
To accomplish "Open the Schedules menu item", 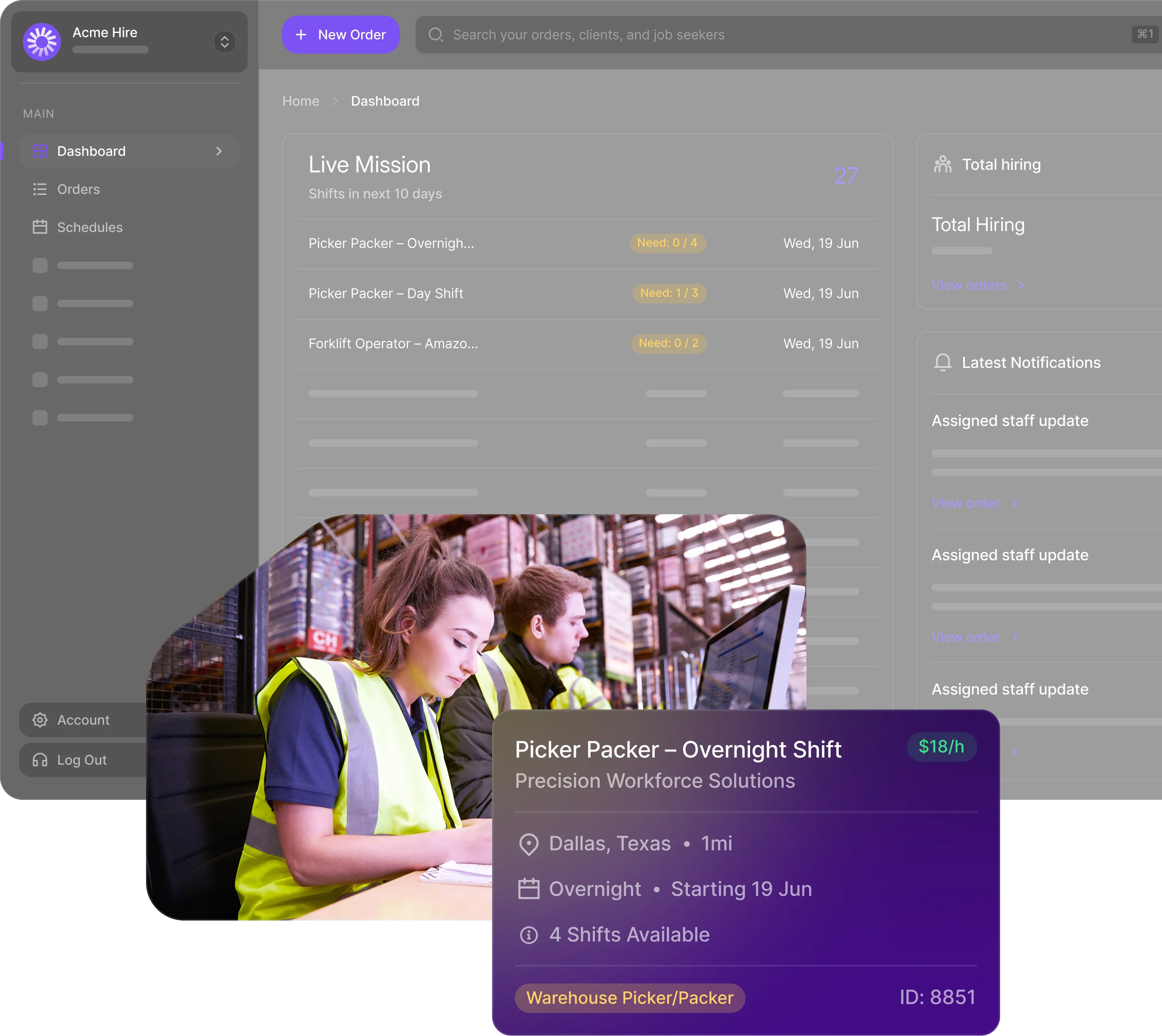I will click(90, 227).
